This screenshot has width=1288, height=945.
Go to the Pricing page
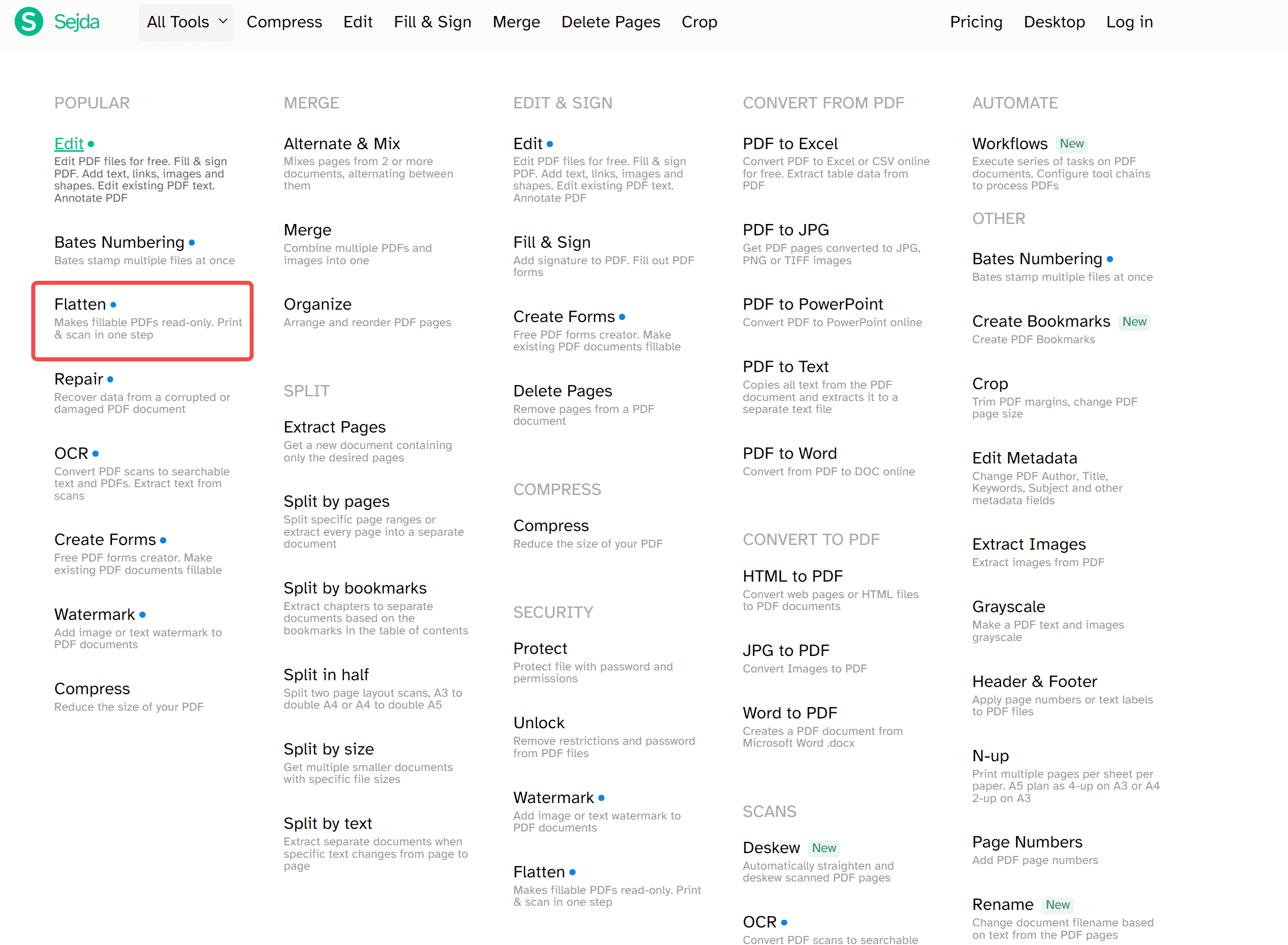click(x=976, y=22)
